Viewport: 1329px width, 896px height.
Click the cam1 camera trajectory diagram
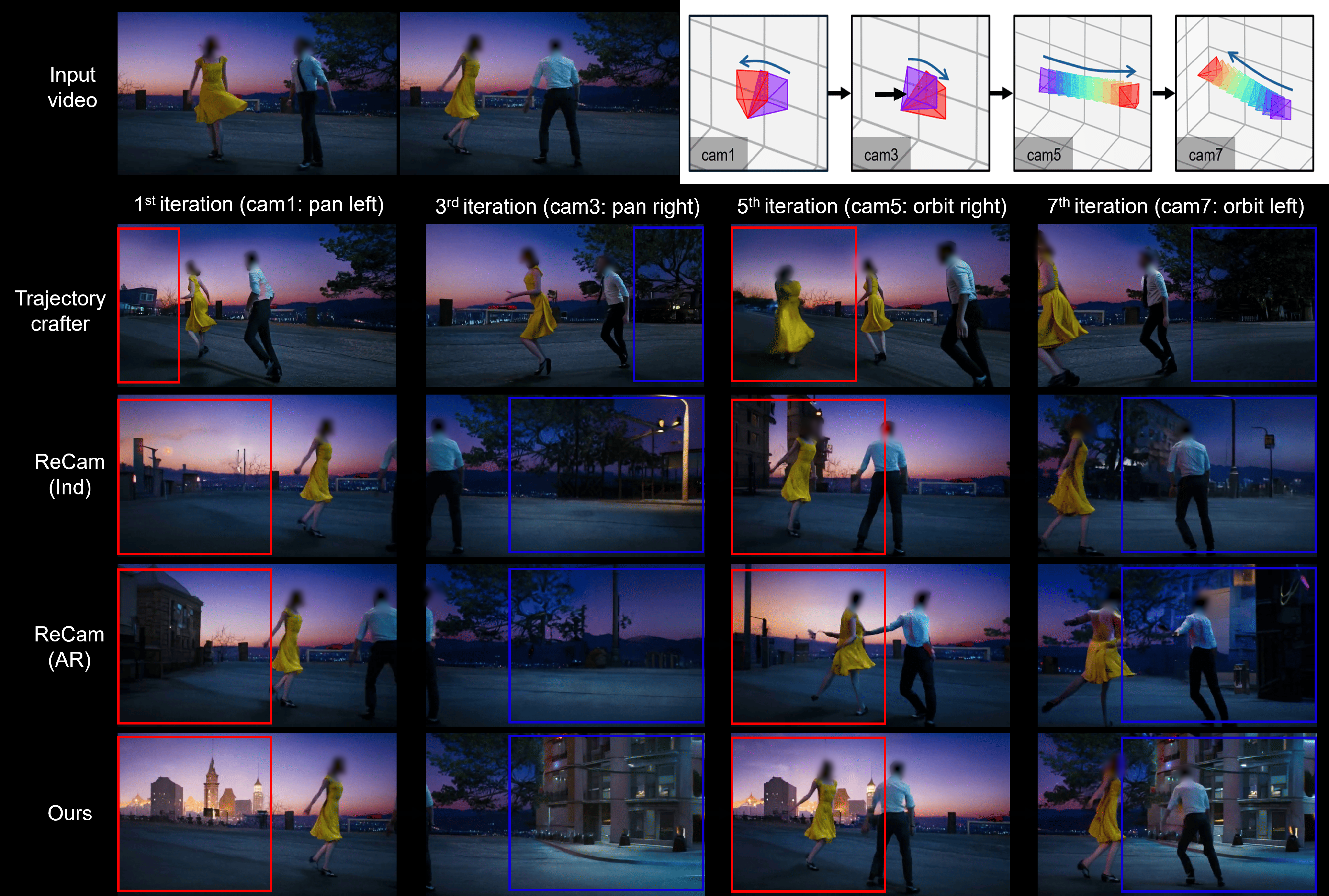click(x=758, y=93)
